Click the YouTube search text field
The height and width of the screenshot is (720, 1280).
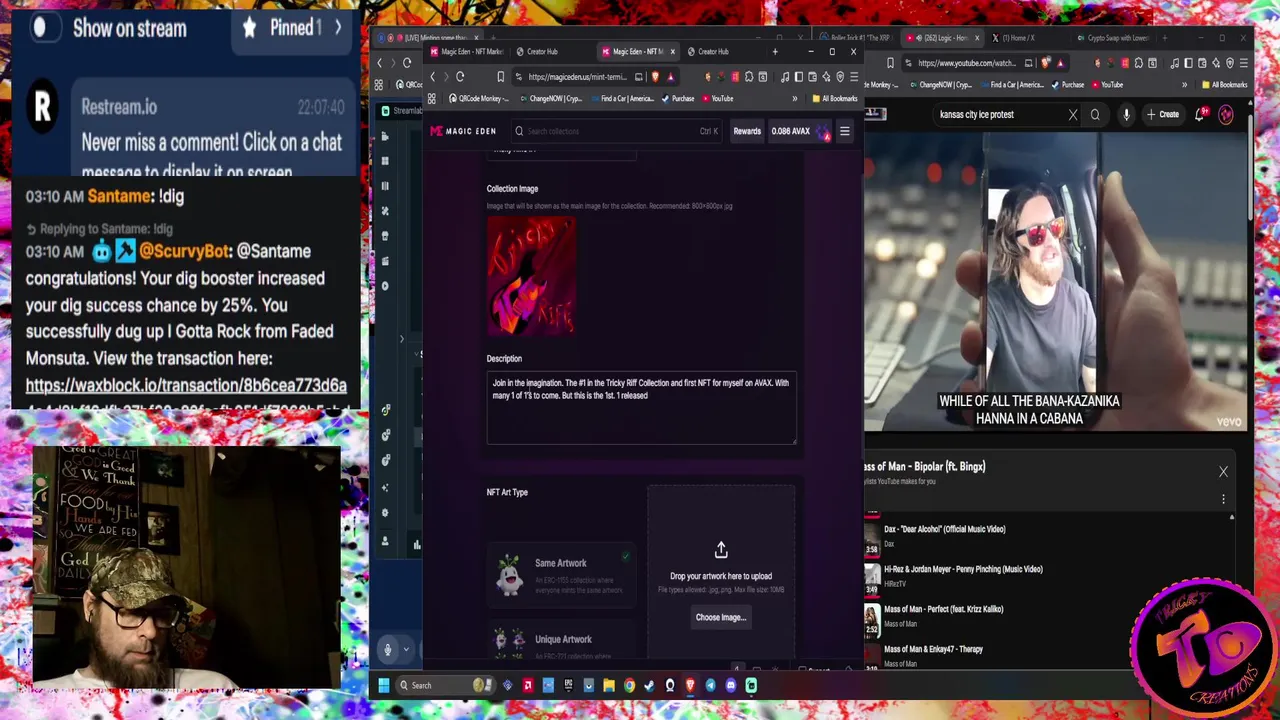point(1000,115)
